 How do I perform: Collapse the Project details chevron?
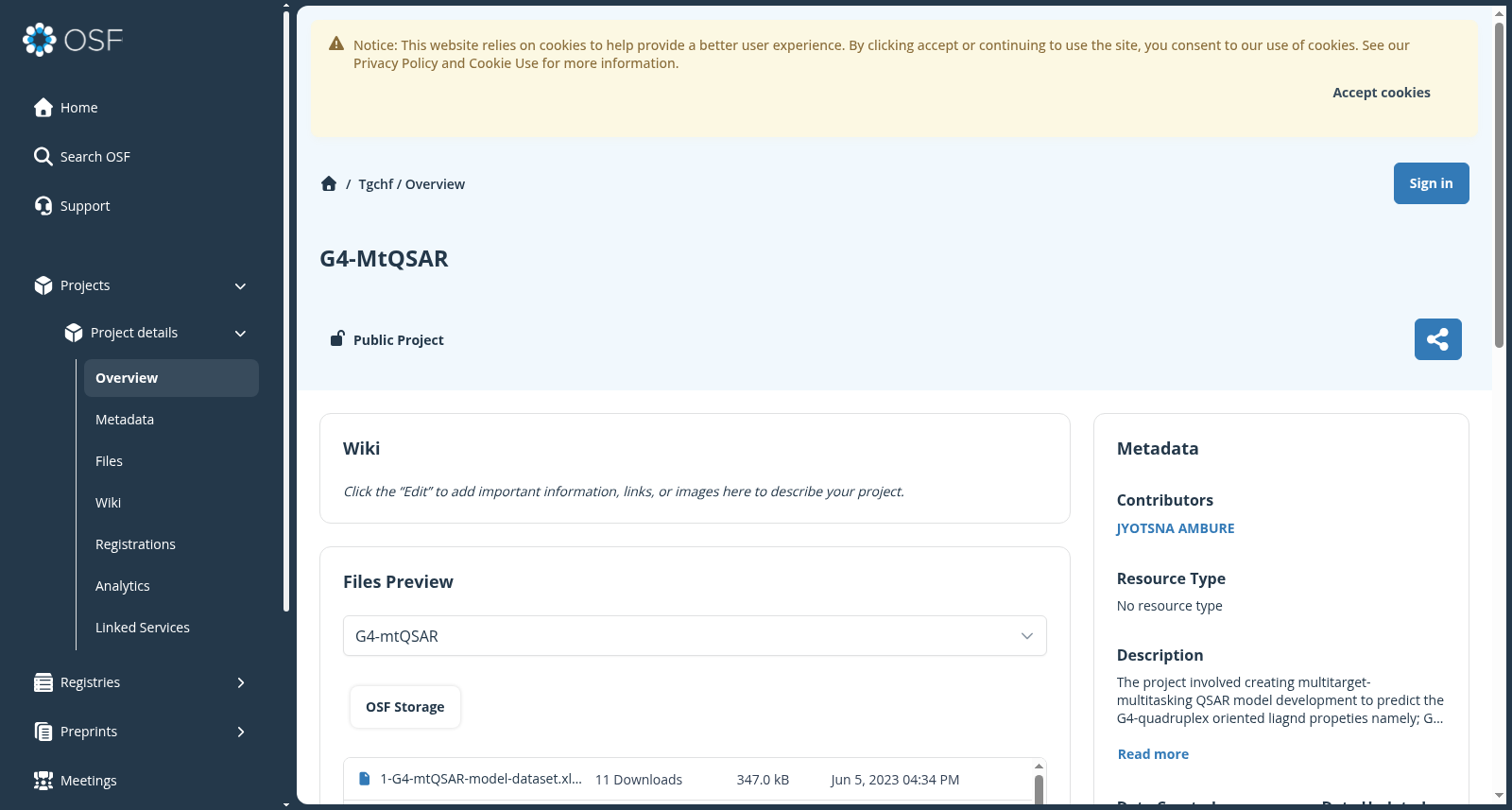click(x=240, y=334)
